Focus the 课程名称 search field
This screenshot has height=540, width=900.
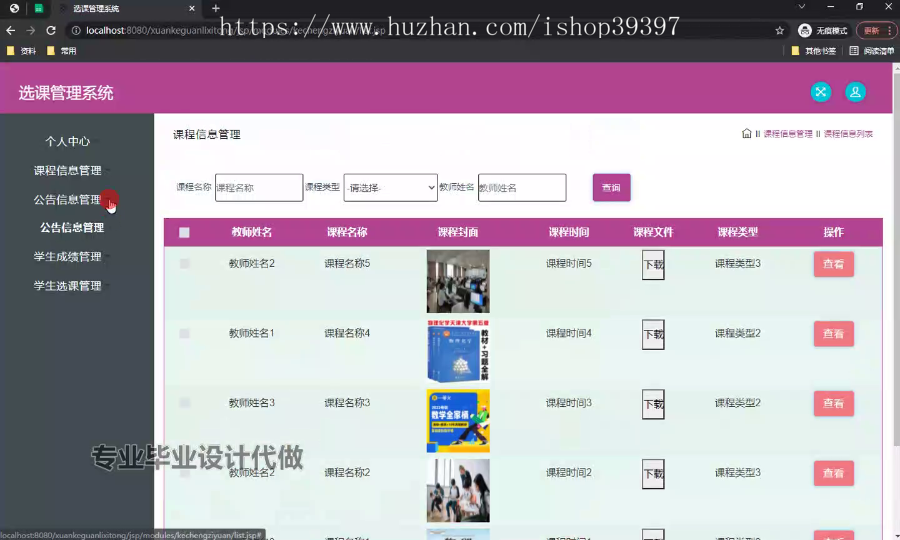point(259,188)
